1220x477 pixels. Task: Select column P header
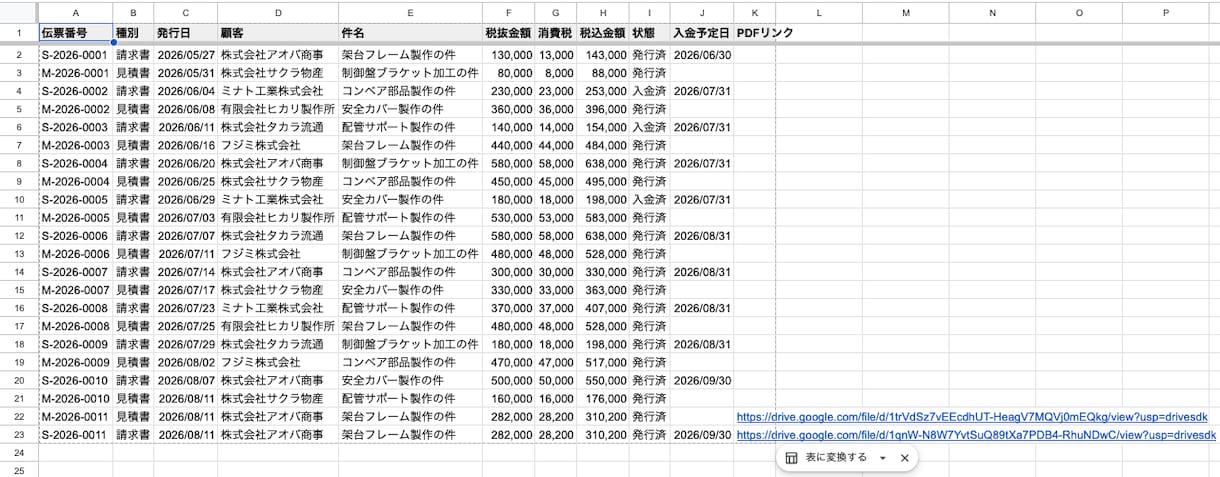click(1166, 12)
